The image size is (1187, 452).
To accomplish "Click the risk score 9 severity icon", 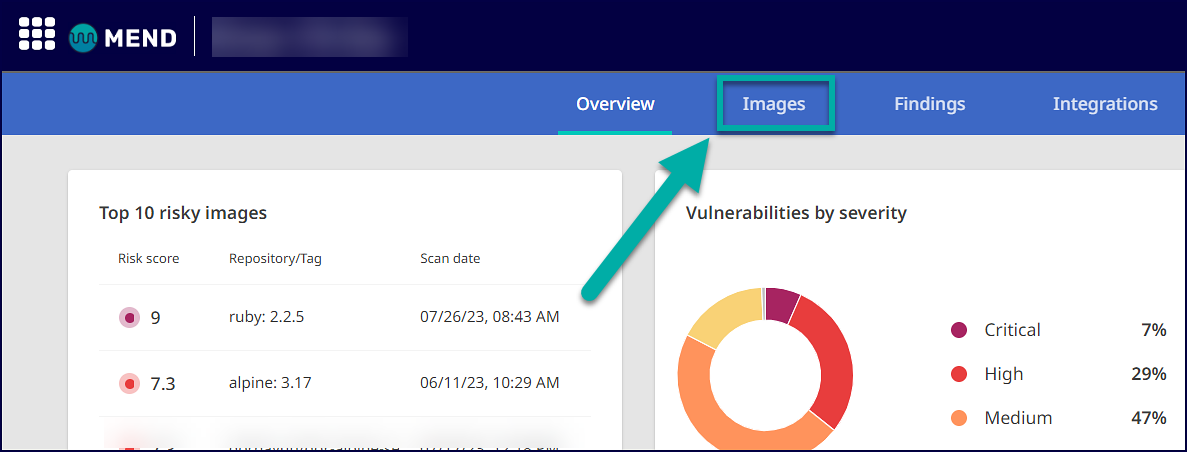I will [x=129, y=318].
